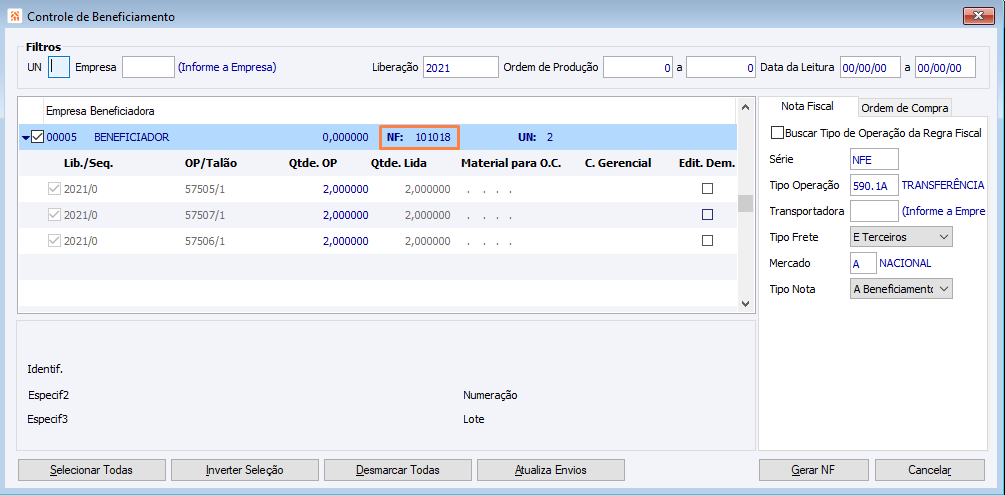Click the Mercado field containing A
Screen dimensions: 1005x495
click(x=863, y=264)
